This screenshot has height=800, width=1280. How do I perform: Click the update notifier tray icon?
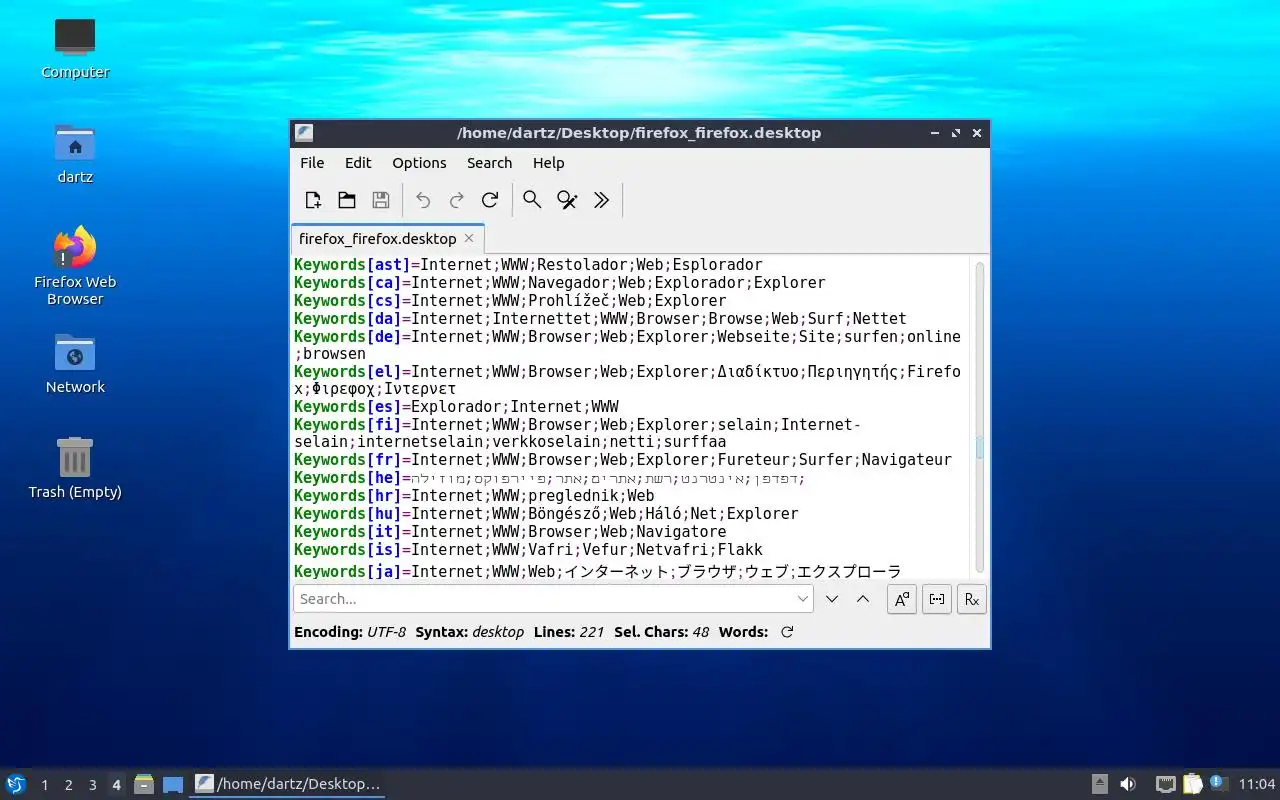1217,783
